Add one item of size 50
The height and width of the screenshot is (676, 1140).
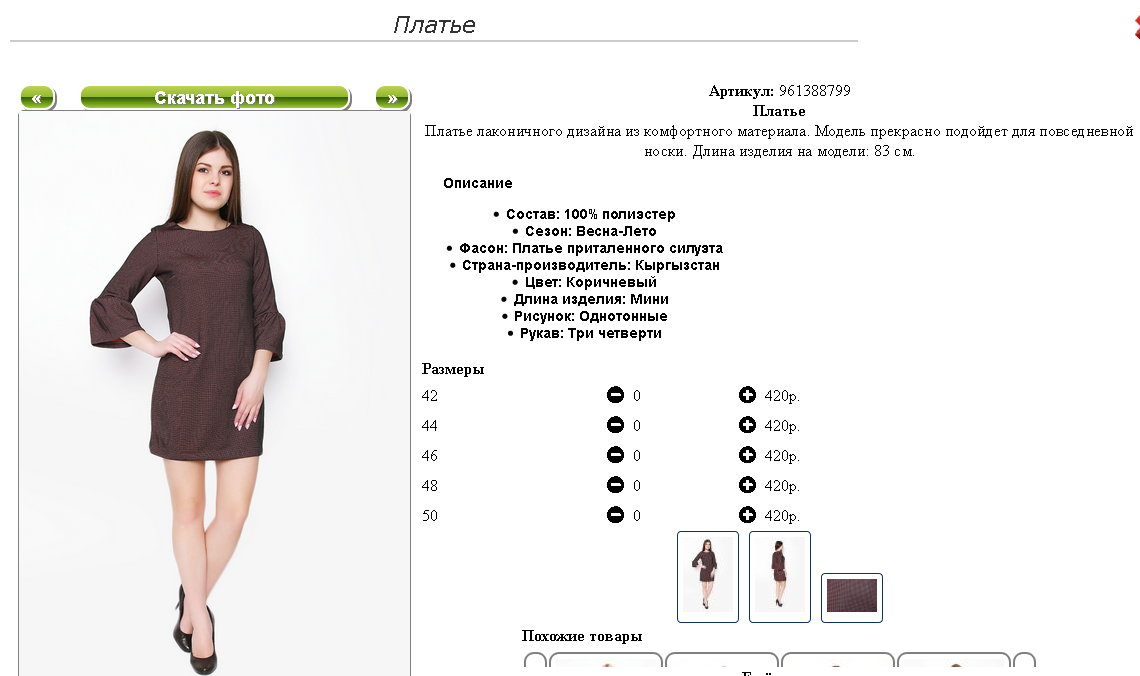[x=747, y=515]
